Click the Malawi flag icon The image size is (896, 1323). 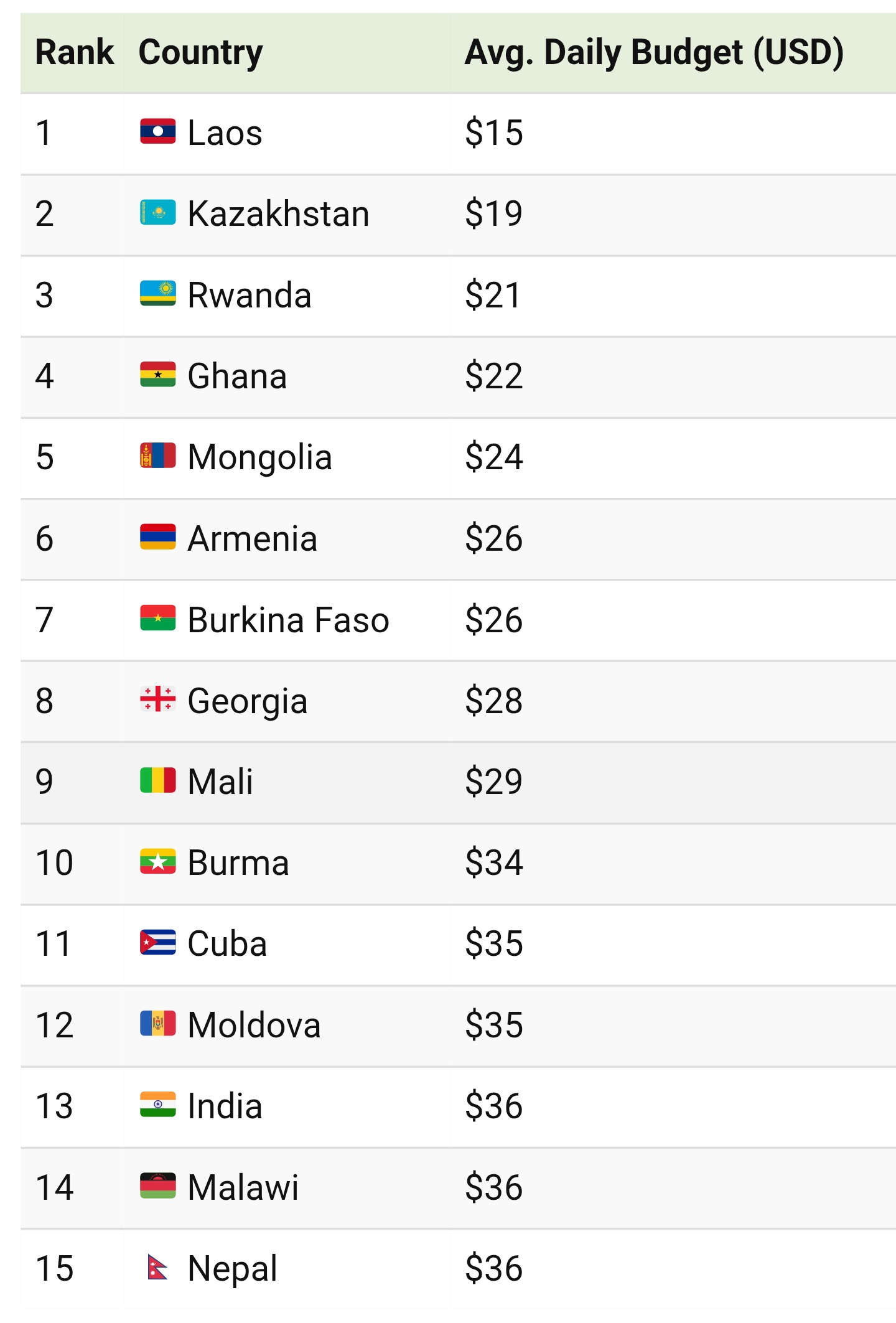157,1186
